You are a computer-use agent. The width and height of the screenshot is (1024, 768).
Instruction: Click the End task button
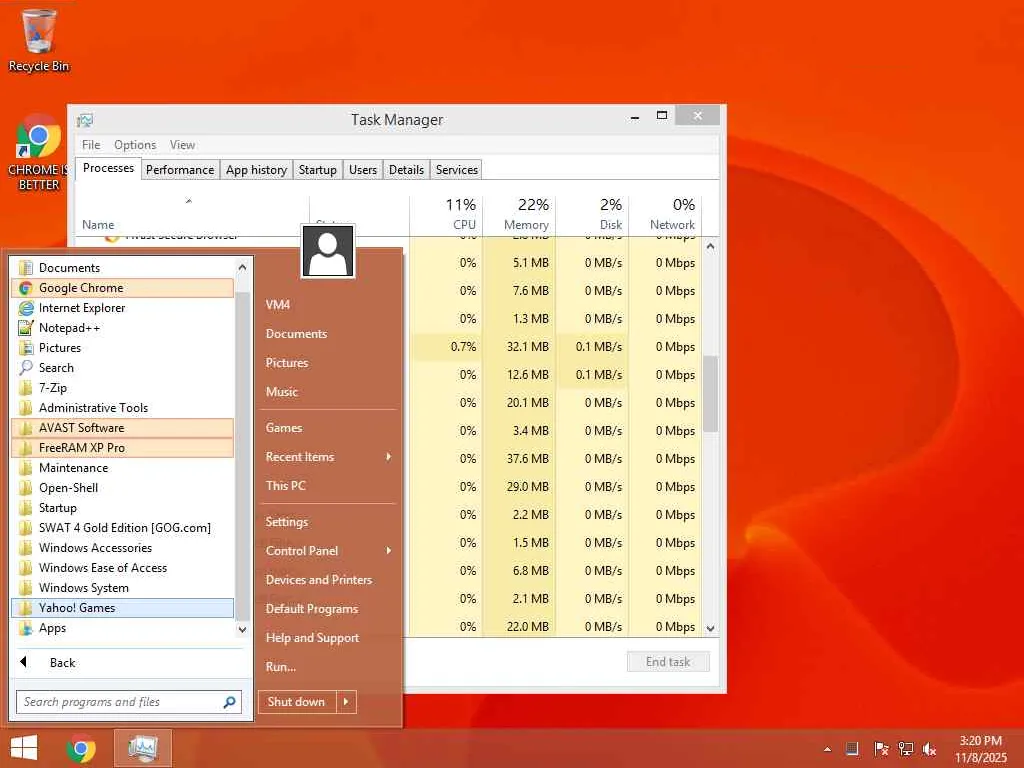point(668,662)
